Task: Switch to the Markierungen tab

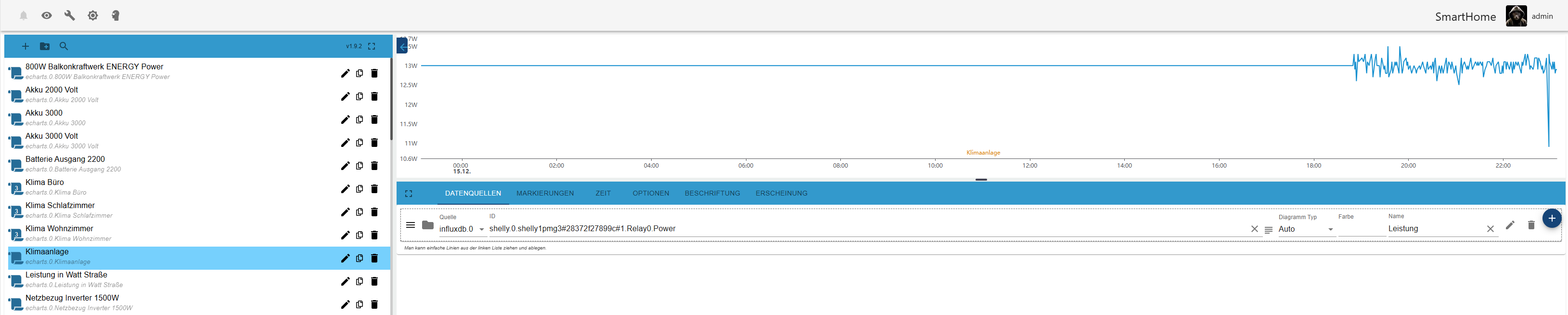Action: (x=545, y=193)
